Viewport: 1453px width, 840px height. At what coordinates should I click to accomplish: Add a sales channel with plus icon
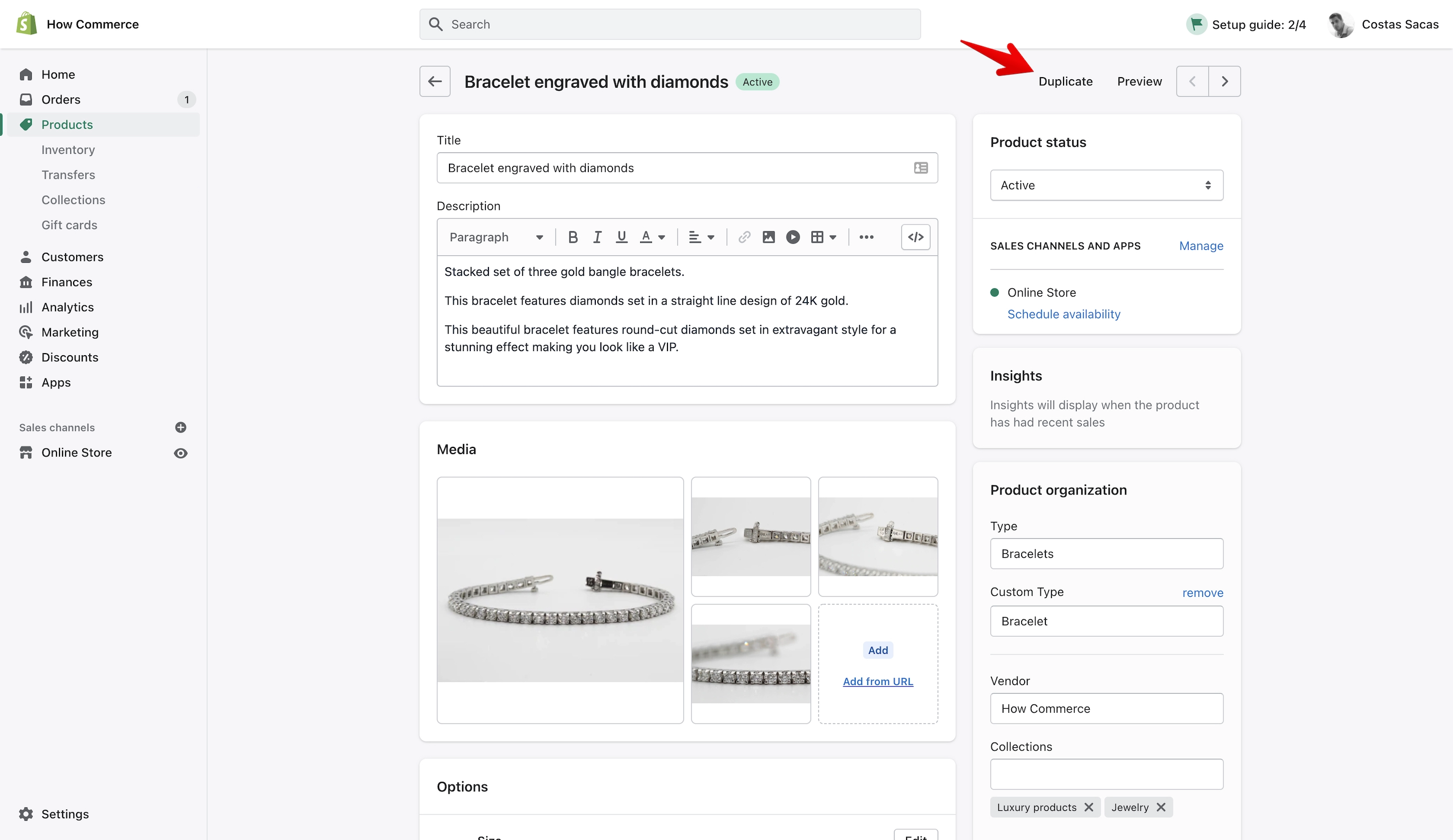(181, 427)
